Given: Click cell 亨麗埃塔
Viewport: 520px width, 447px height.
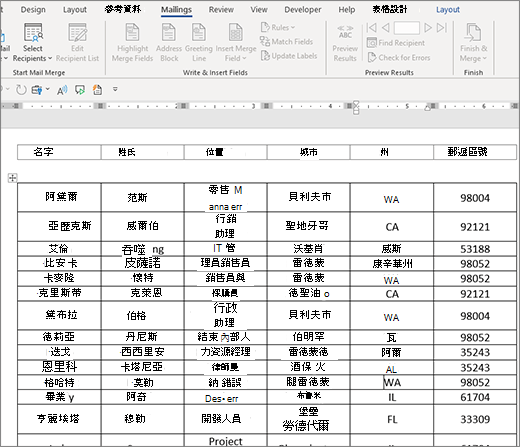Looking at the screenshot, I should click(59, 419).
